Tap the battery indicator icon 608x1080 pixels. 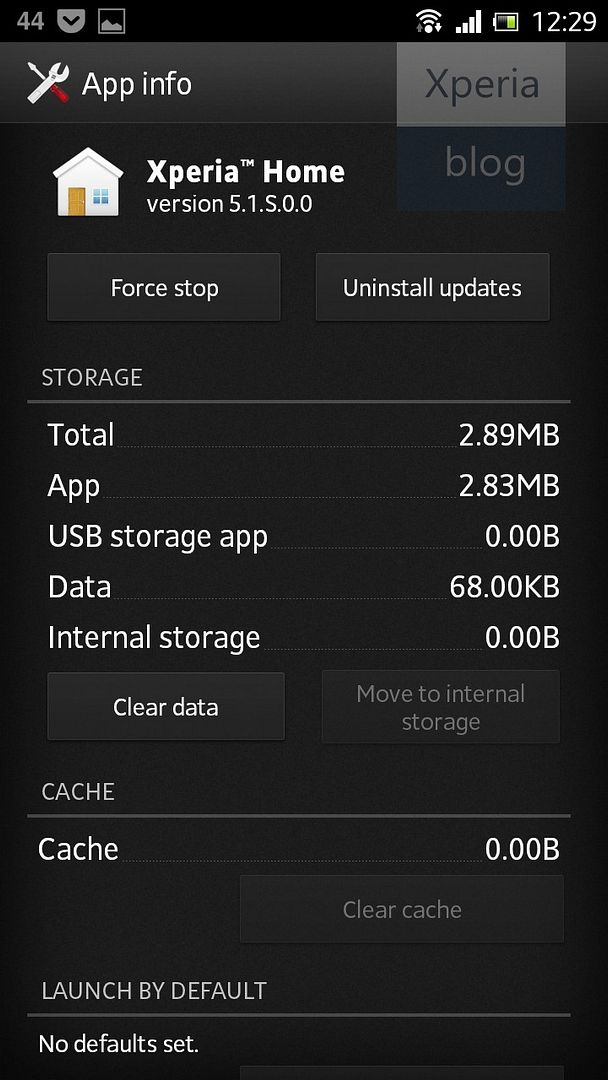(507, 20)
